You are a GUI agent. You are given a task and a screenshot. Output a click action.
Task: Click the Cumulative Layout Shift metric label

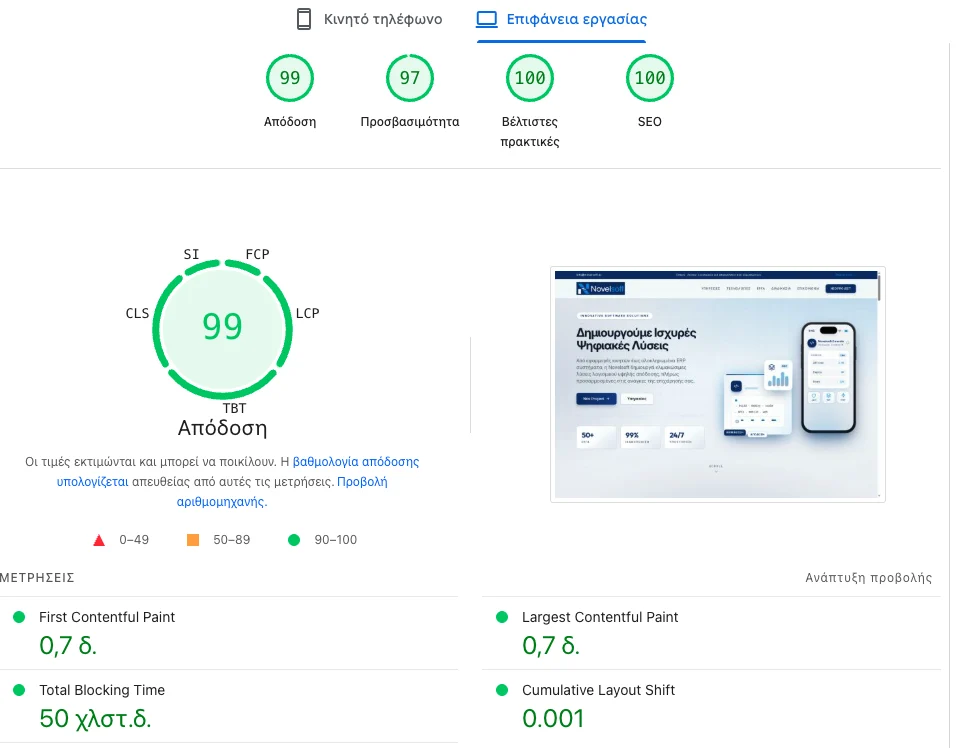(x=598, y=690)
